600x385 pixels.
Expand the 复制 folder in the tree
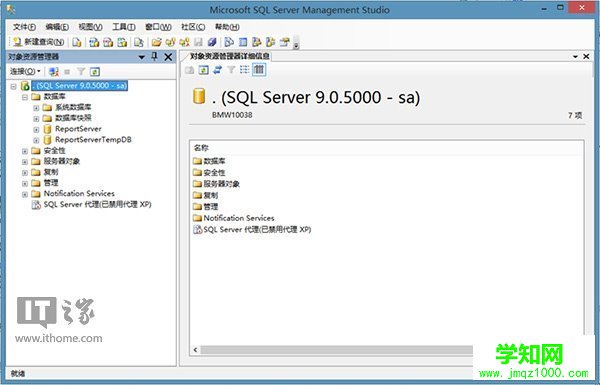(25, 172)
